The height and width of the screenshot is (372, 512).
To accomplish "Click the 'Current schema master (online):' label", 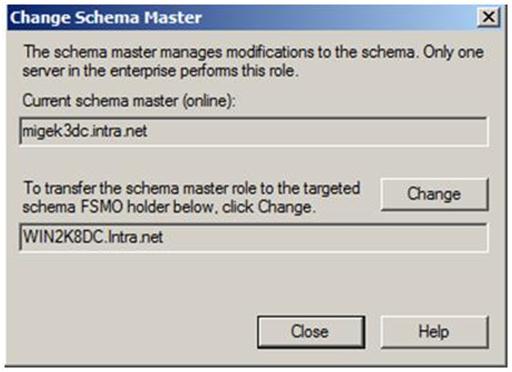I will click(129, 101).
